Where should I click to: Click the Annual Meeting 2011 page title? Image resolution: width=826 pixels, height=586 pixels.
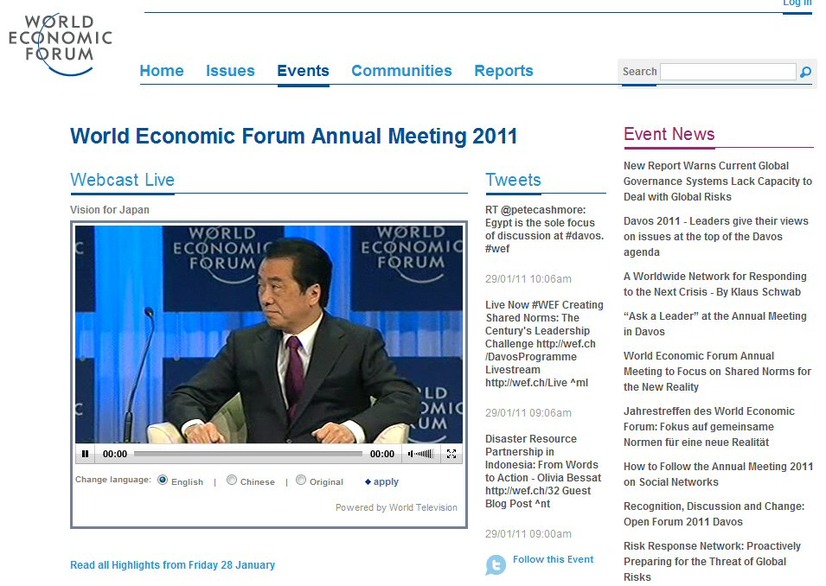(294, 136)
